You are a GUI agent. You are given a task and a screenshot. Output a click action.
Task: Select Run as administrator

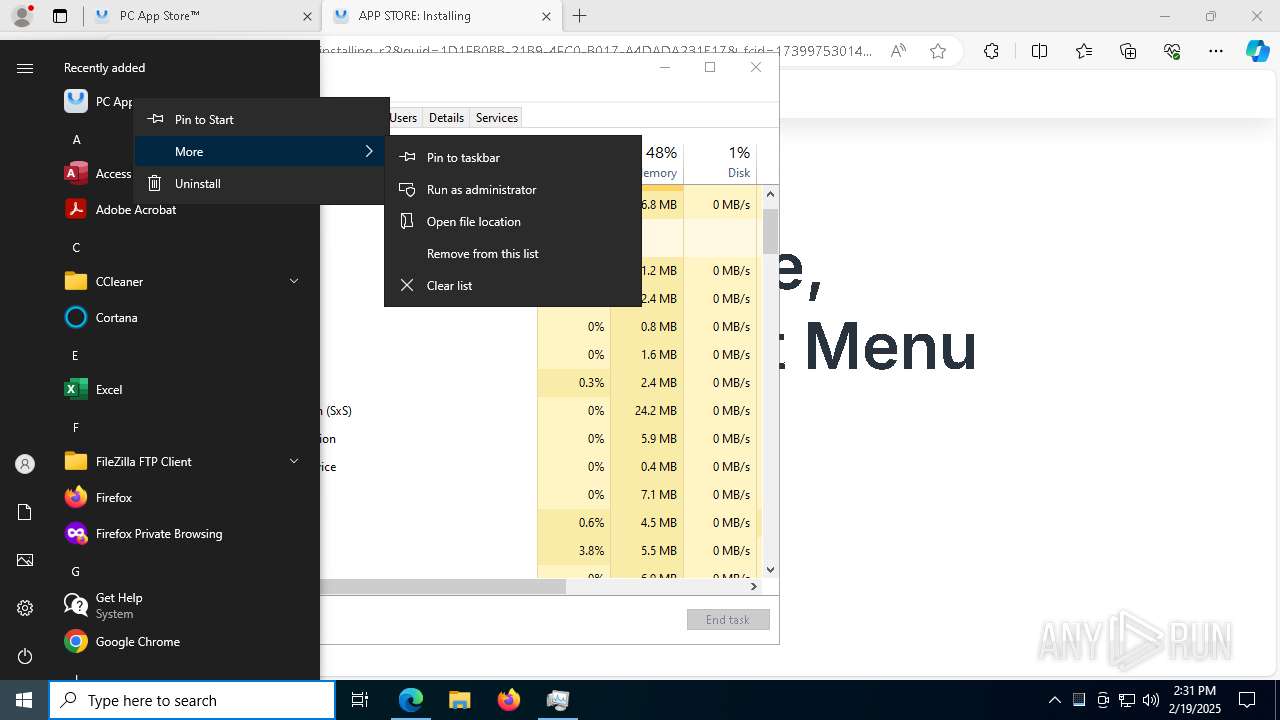[x=513, y=189]
